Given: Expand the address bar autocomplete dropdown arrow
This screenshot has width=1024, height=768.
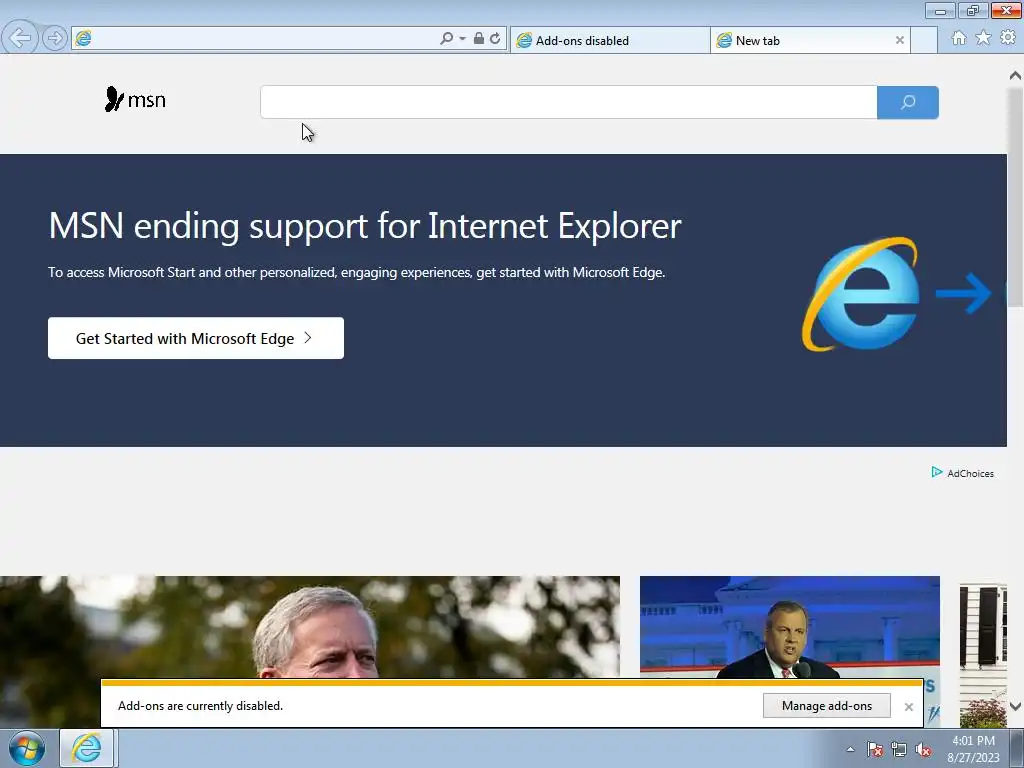Looking at the screenshot, I should [x=462, y=39].
